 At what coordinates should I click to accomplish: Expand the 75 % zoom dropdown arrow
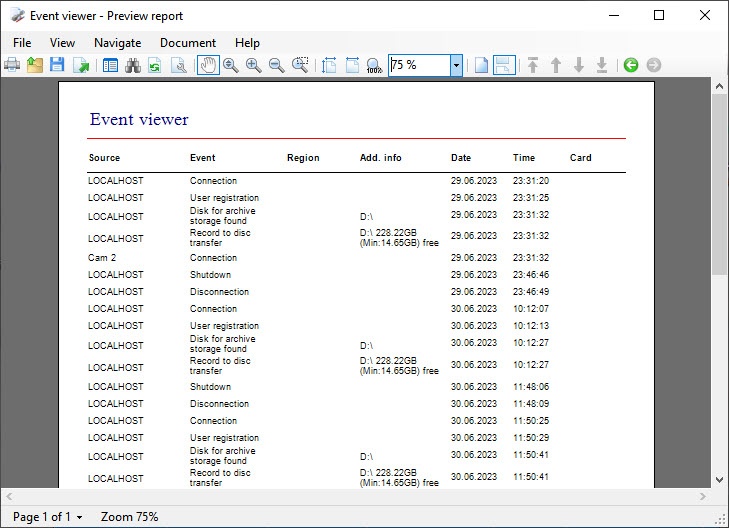(x=456, y=65)
